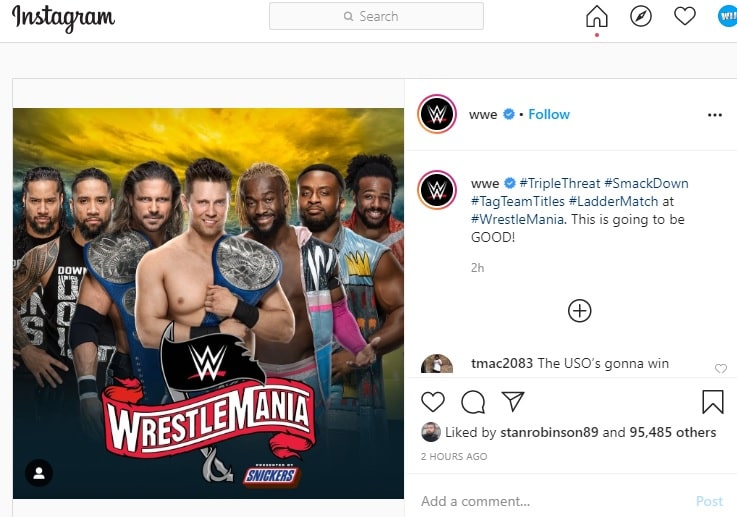Follow the wwe account

point(549,114)
